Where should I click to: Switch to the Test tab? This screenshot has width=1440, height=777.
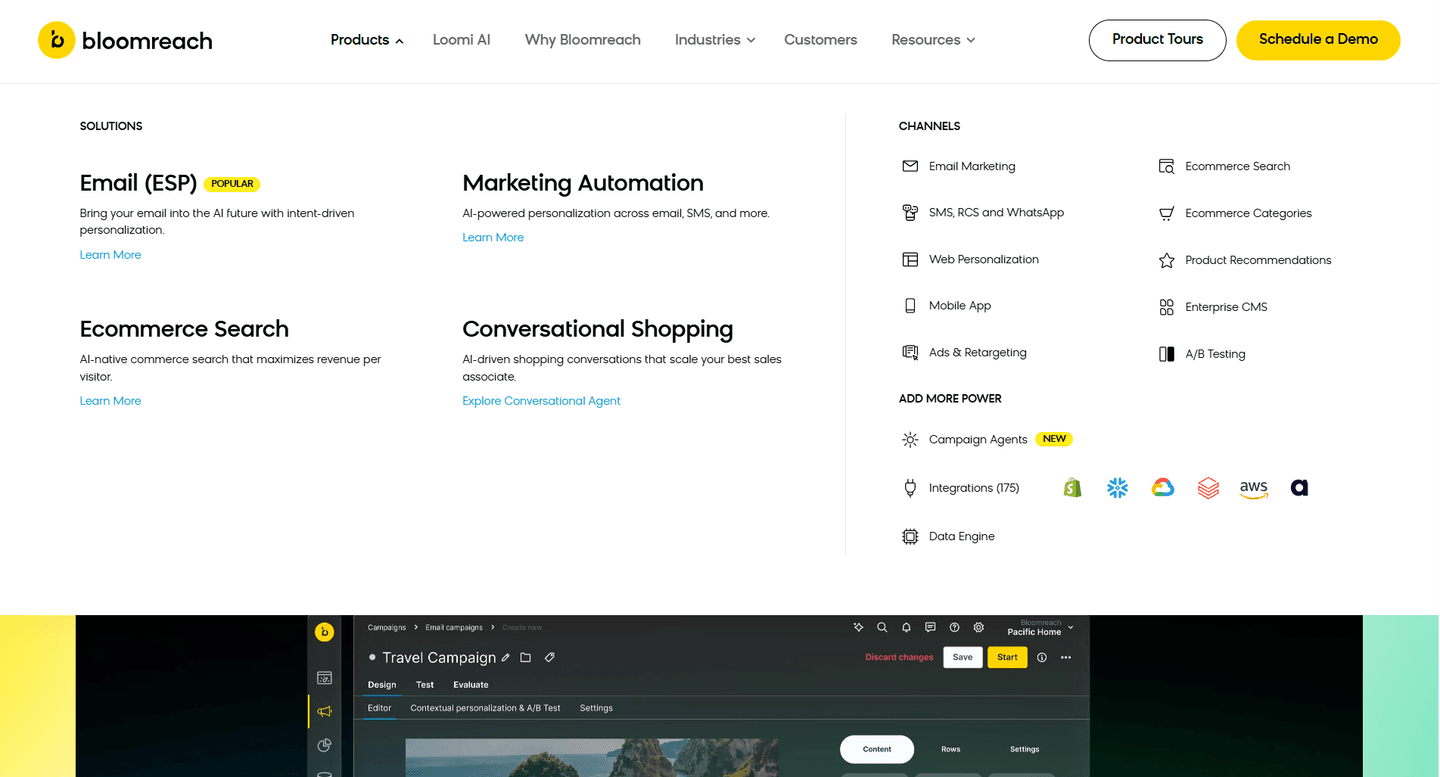(x=425, y=685)
